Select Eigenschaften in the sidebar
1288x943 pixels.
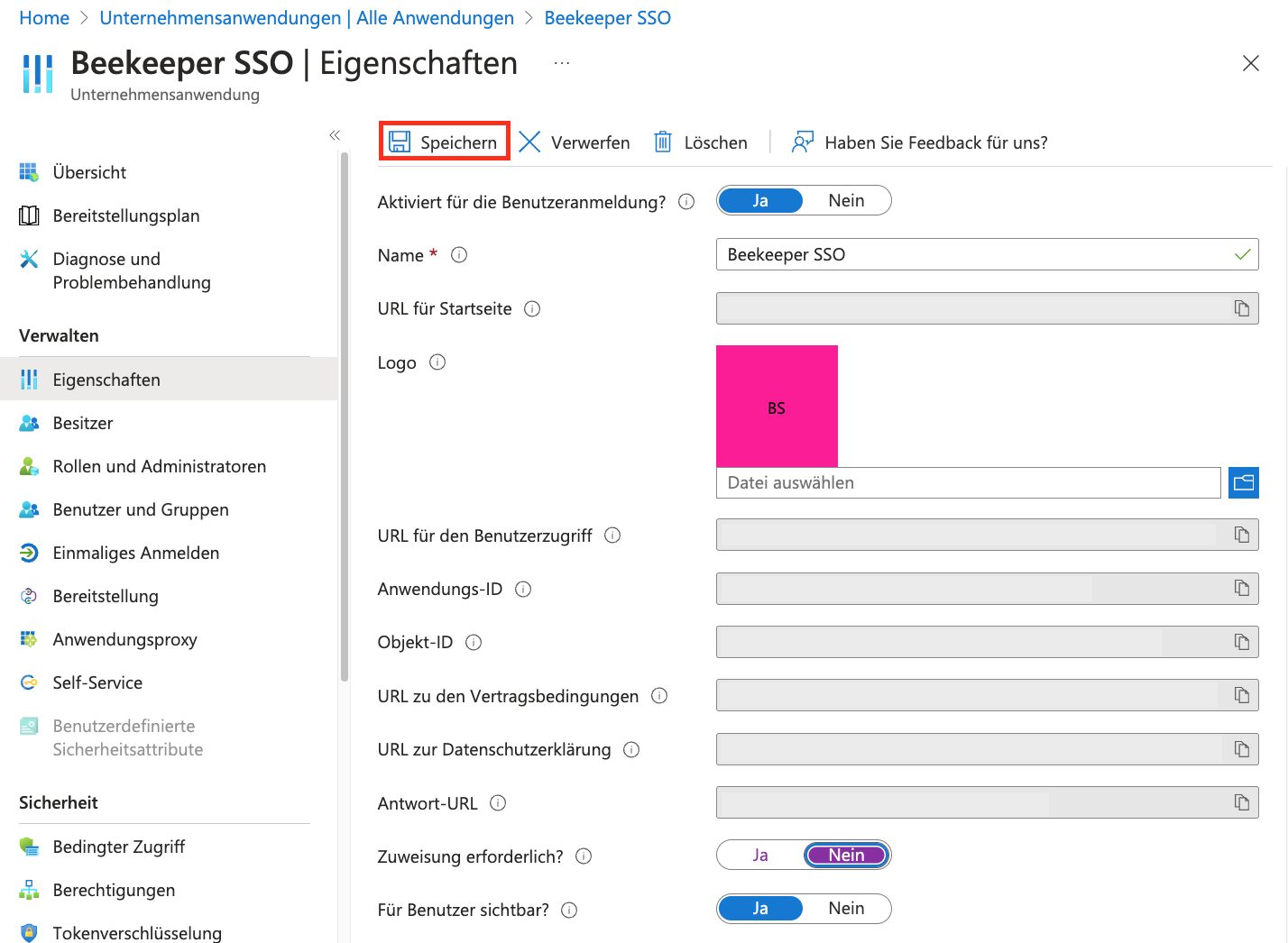tap(169, 380)
